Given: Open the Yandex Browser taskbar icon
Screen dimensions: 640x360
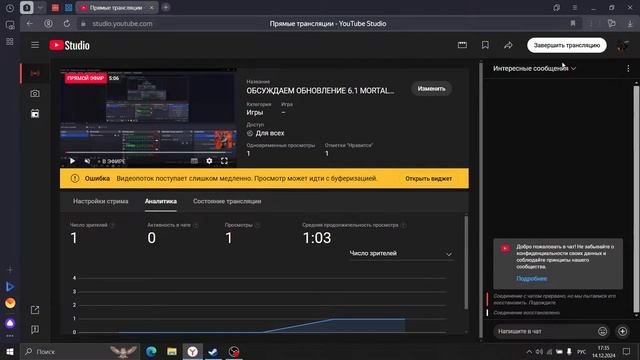Looking at the screenshot, I should [193, 351].
